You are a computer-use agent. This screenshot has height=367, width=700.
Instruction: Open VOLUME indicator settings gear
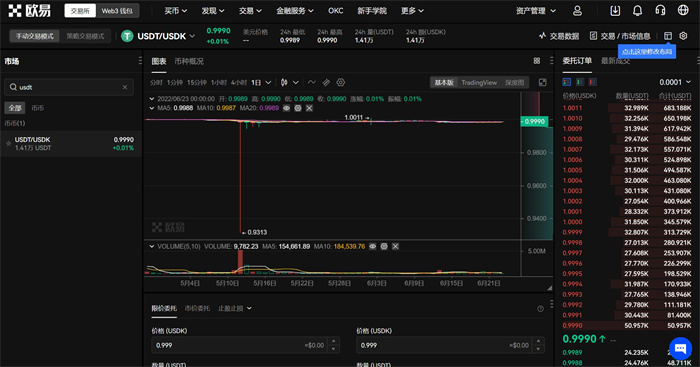click(384, 246)
